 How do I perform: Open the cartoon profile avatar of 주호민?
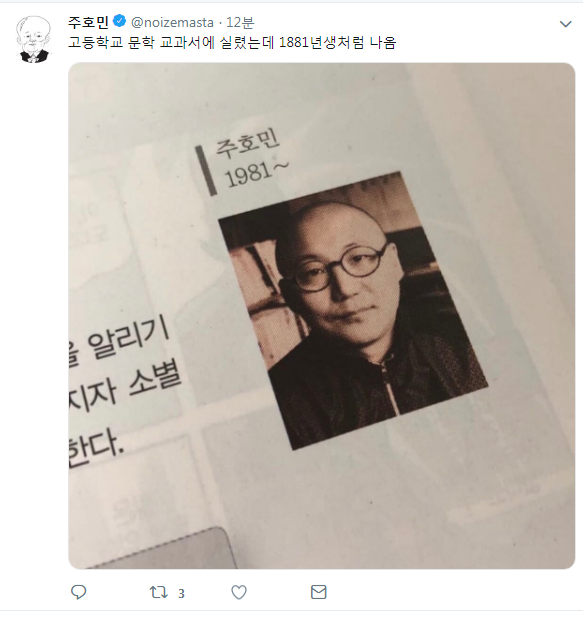tap(34, 39)
